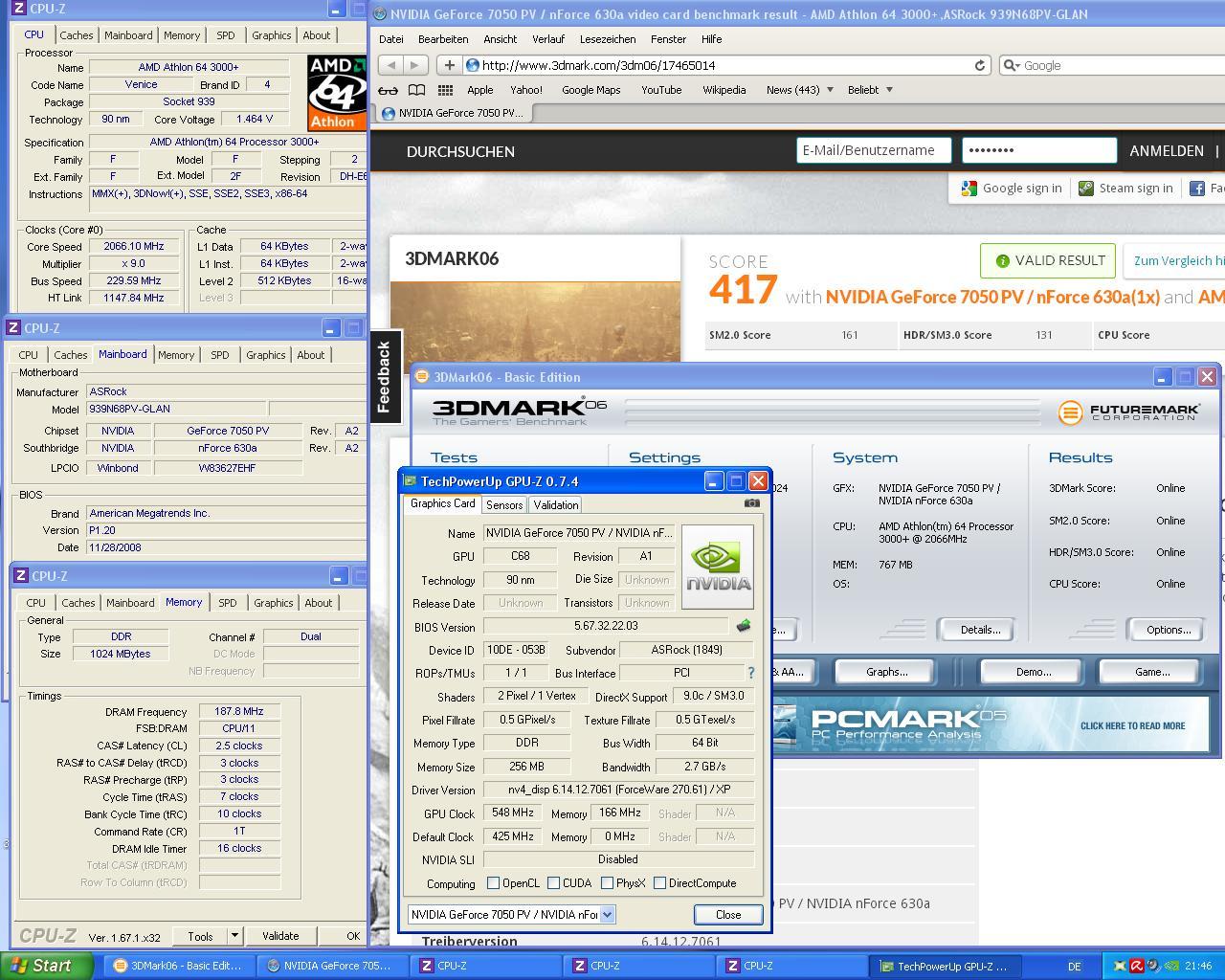This screenshot has width=1225, height=980.
Task: Open the Wikipedia bookmark
Action: (724, 90)
